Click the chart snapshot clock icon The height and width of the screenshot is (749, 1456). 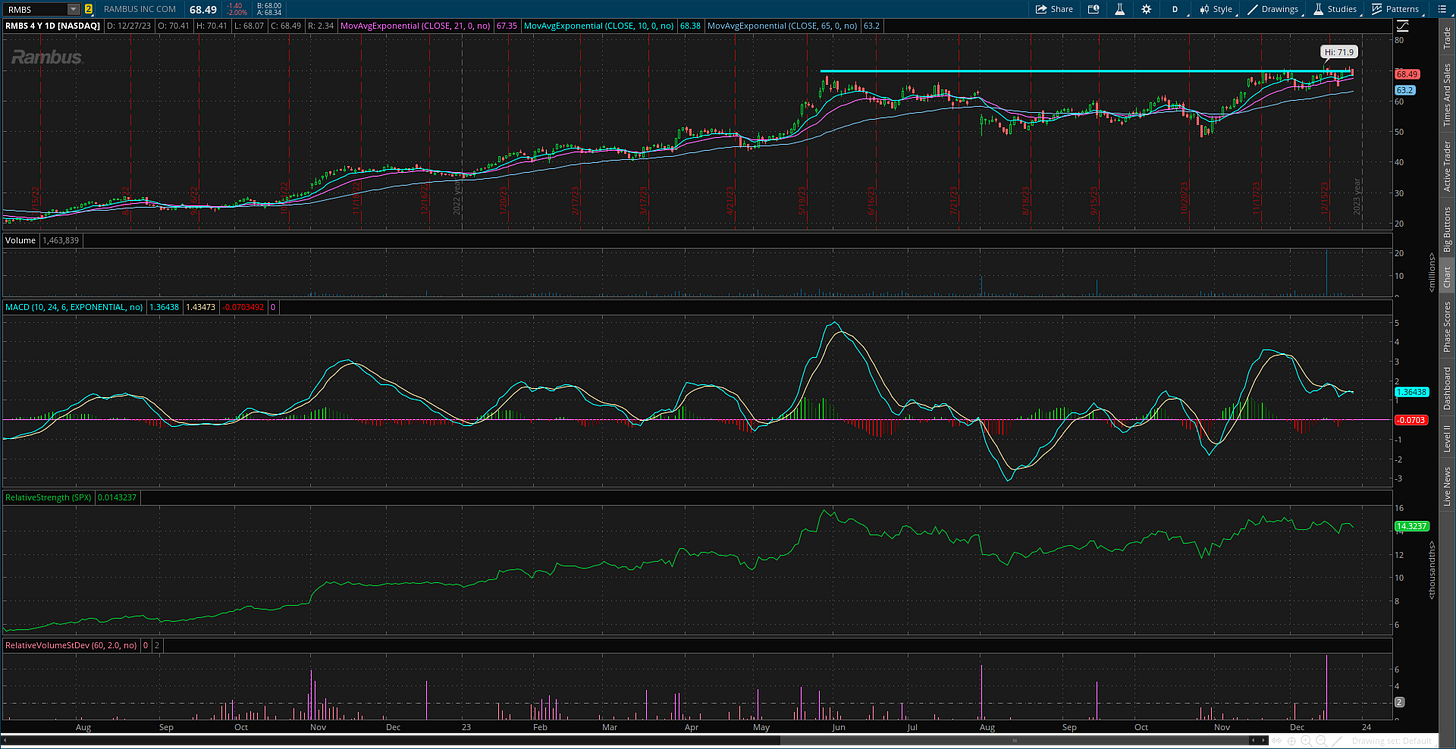click(1094, 8)
